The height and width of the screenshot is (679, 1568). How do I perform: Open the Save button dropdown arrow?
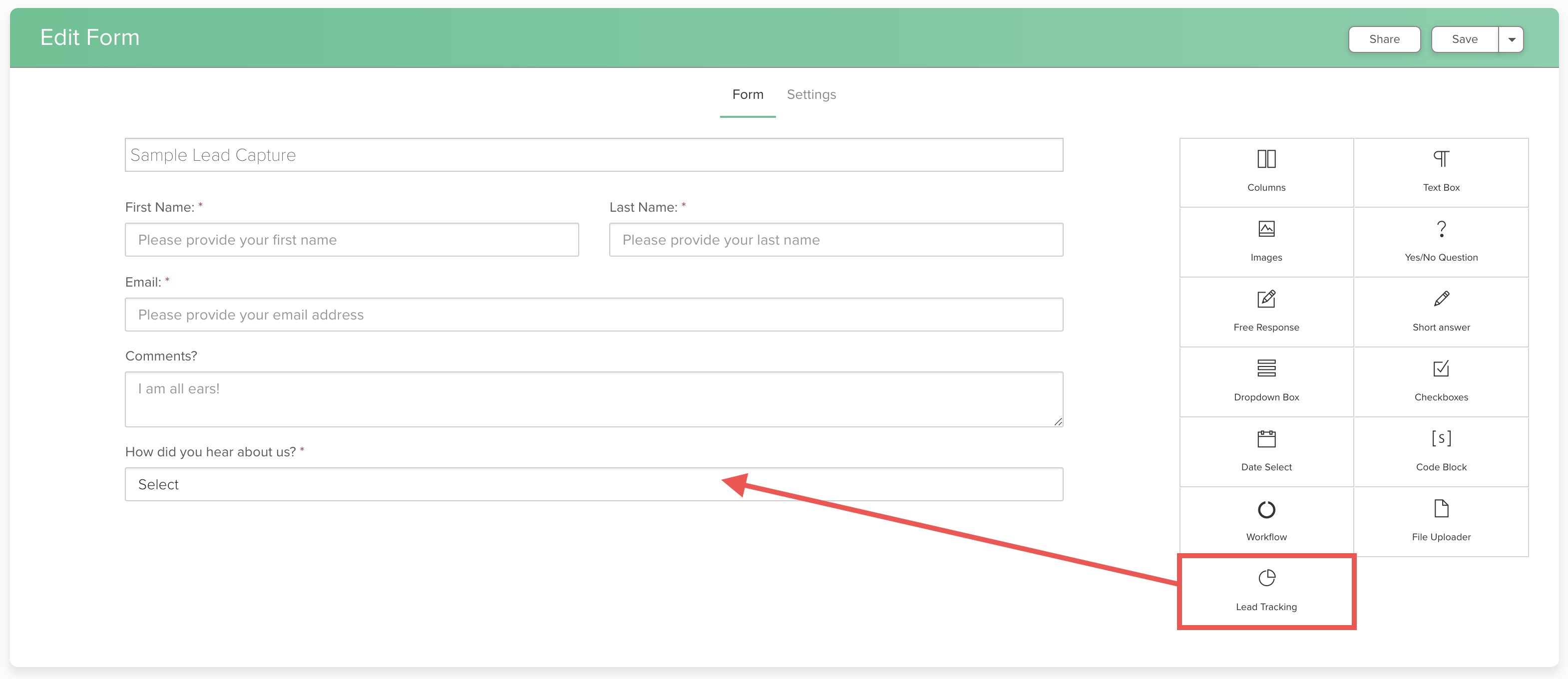[x=1512, y=39]
